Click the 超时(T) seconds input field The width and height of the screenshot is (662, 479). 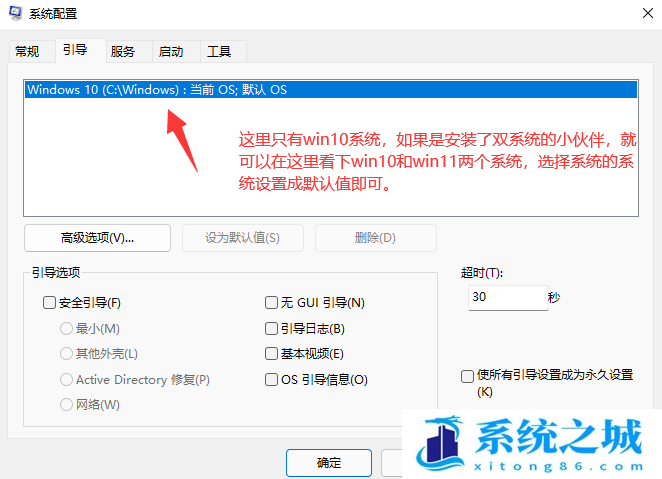[508, 298]
